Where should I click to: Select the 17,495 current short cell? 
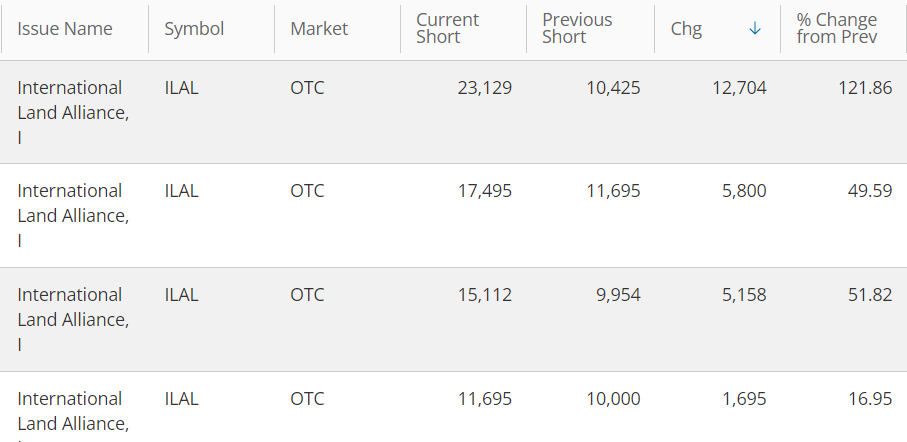point(484,191)
